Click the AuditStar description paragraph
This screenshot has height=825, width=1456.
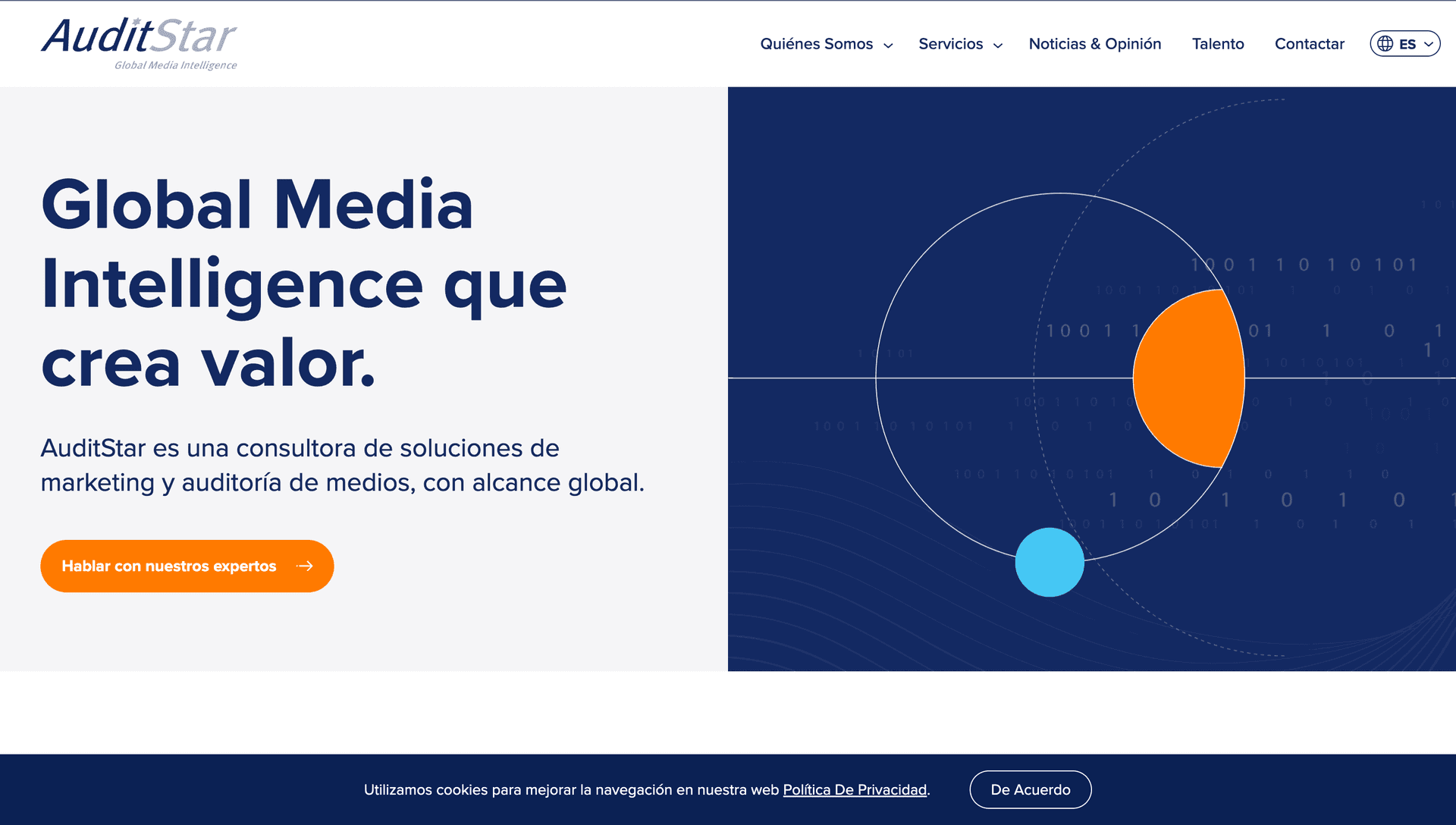343,465
